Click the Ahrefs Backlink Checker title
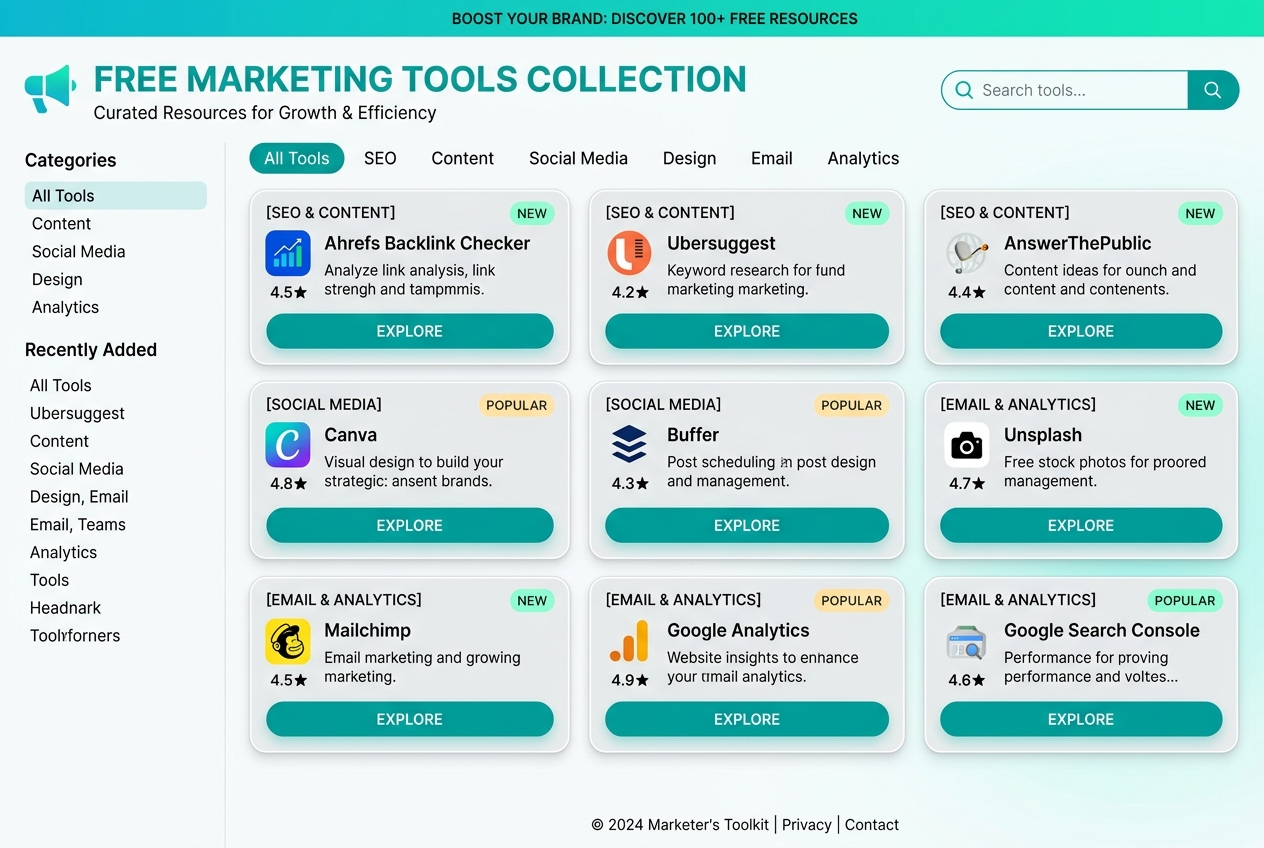This screenshot has height=848, width=1264. click(x=427, y=243)
